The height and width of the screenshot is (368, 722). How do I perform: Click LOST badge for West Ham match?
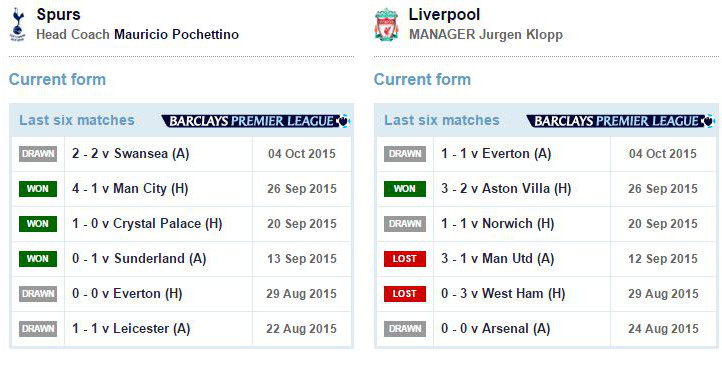click(x=405, y=294)
